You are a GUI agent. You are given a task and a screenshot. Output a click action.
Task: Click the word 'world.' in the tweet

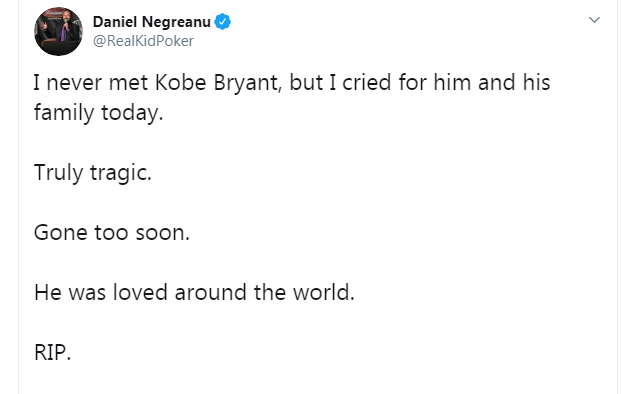[324, 293]
